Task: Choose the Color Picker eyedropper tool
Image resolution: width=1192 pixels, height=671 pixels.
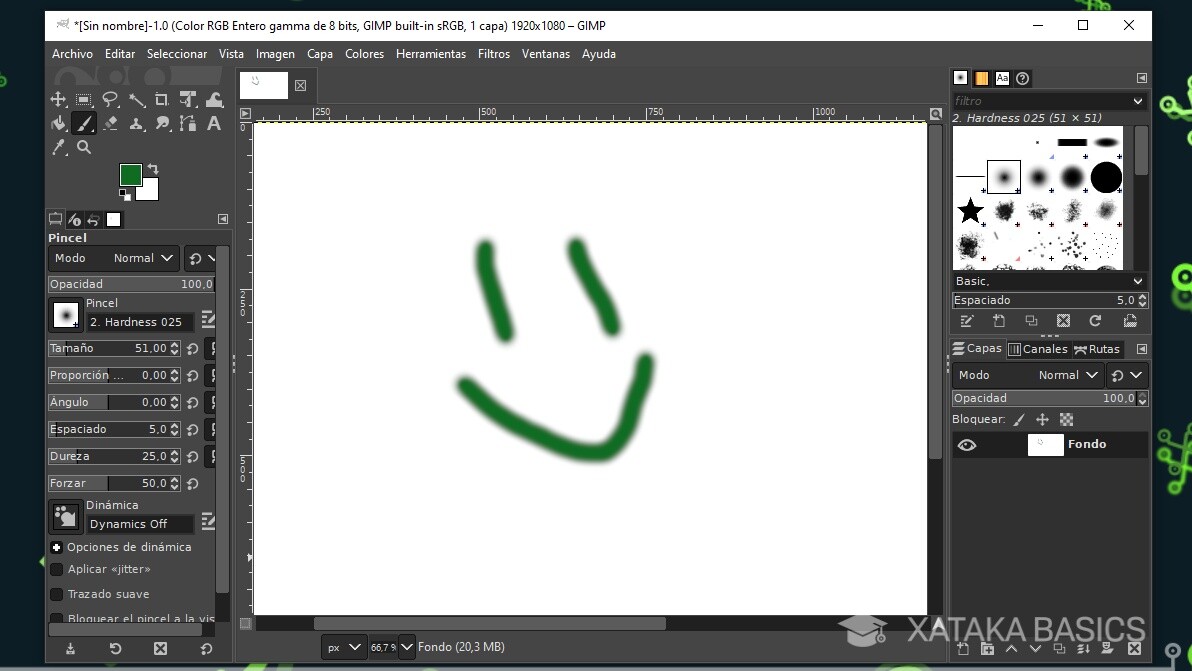Action: click(58, 148)
